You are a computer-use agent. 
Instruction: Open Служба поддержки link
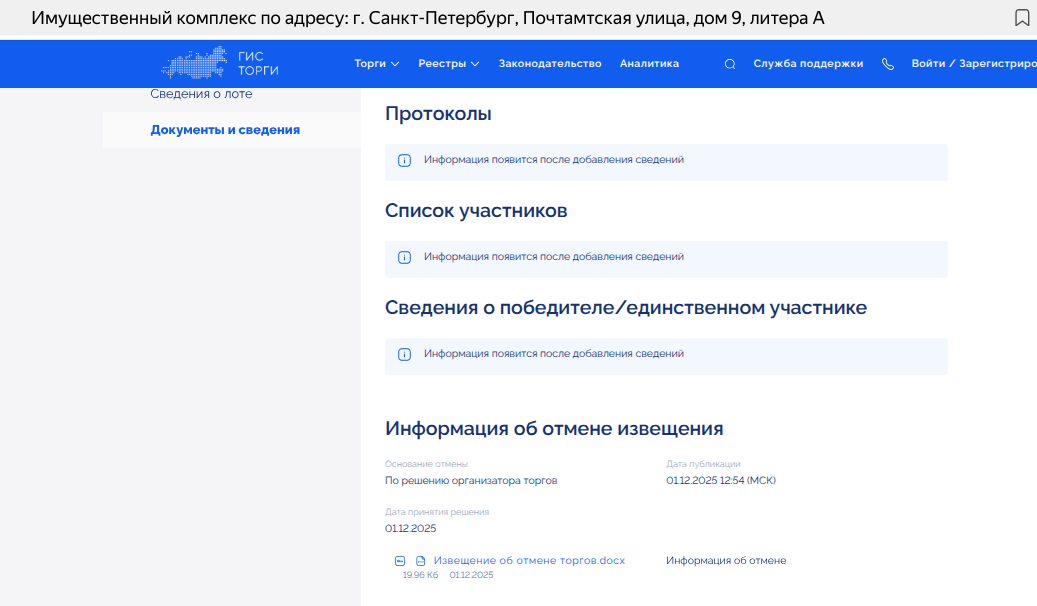coord(808,64)
